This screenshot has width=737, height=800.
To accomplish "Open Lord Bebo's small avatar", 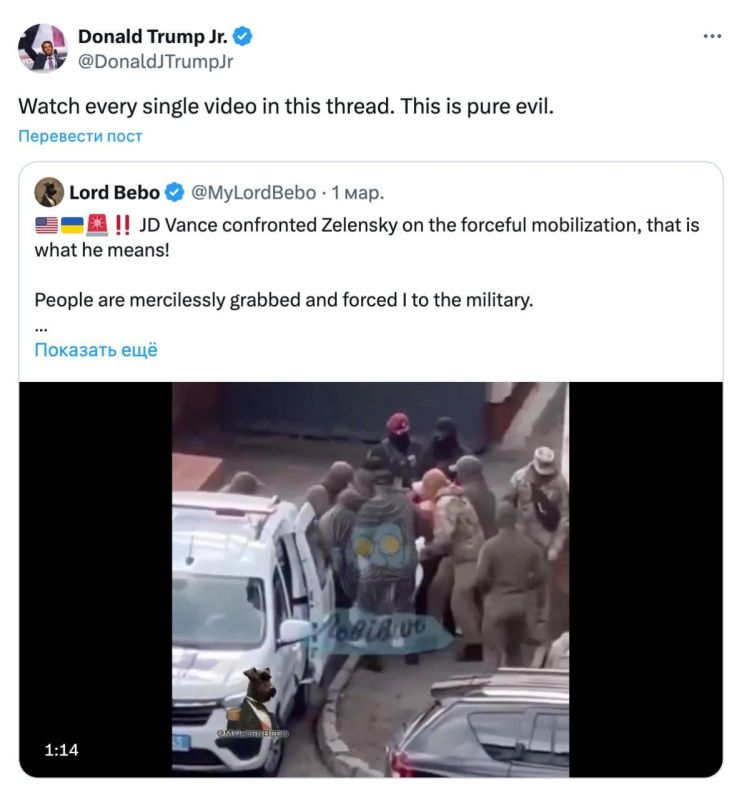I will point(49,192).
